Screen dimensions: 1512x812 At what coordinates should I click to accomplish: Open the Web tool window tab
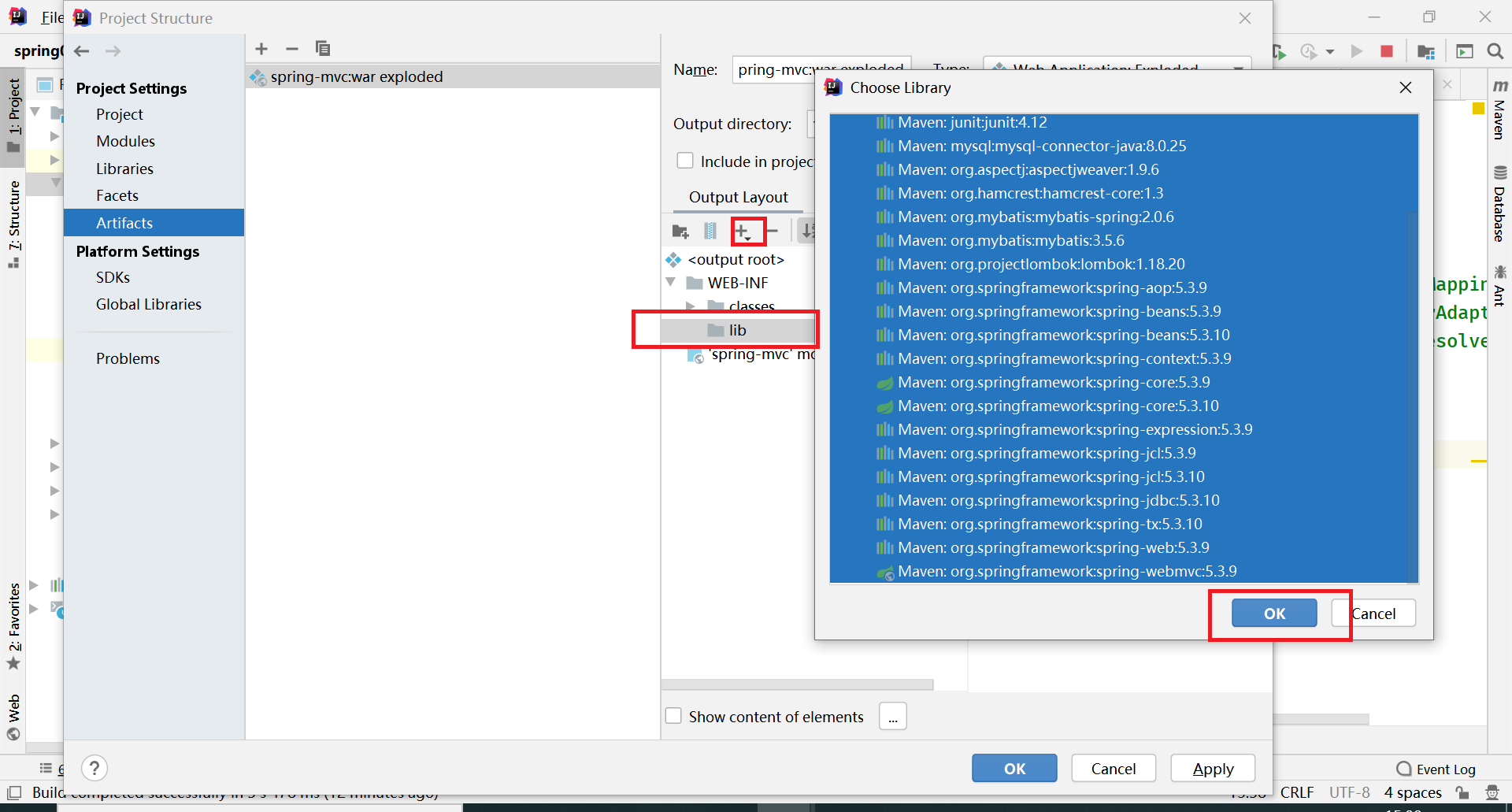click(x=14, y=717)
